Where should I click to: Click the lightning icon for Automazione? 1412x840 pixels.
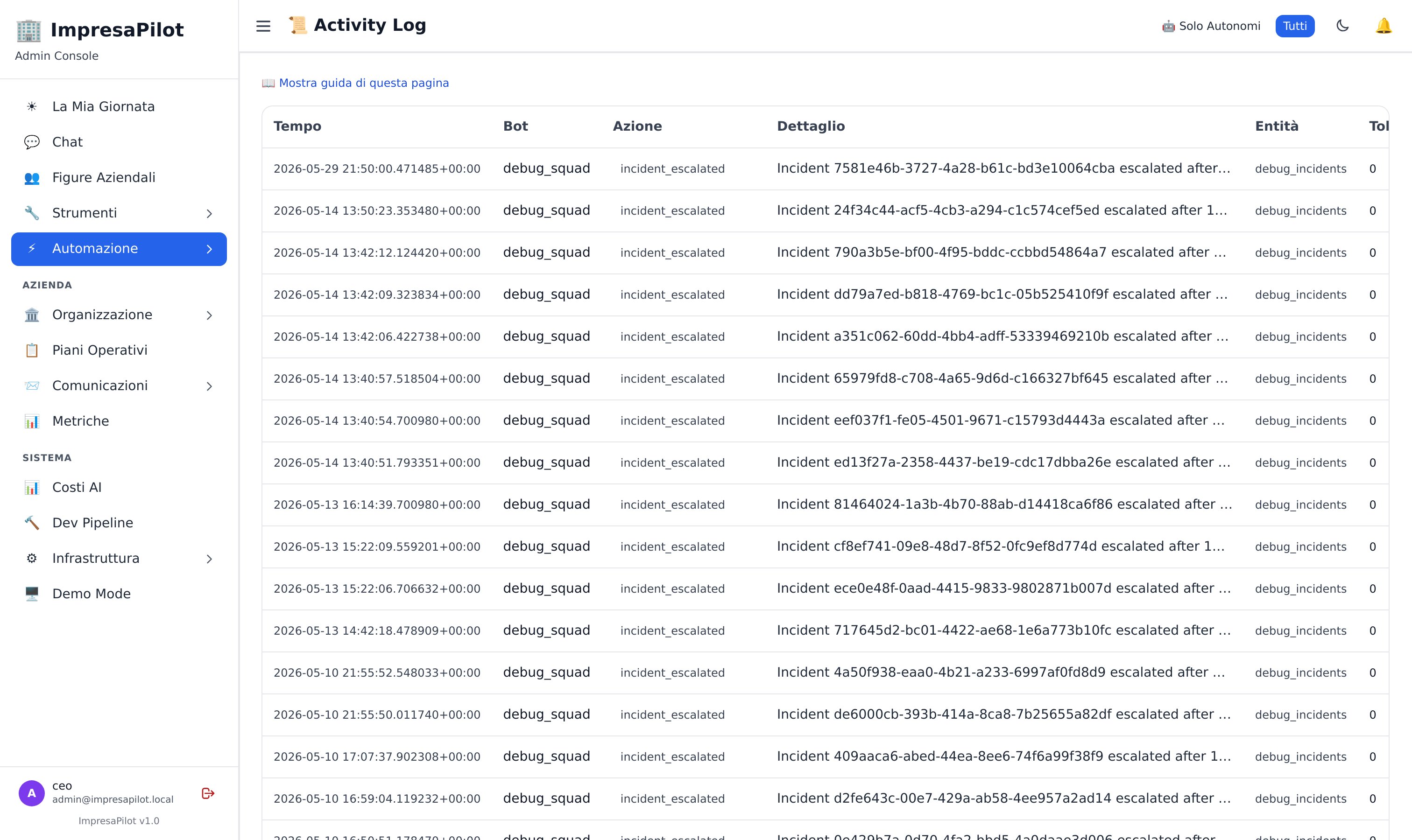click(32, 248)
